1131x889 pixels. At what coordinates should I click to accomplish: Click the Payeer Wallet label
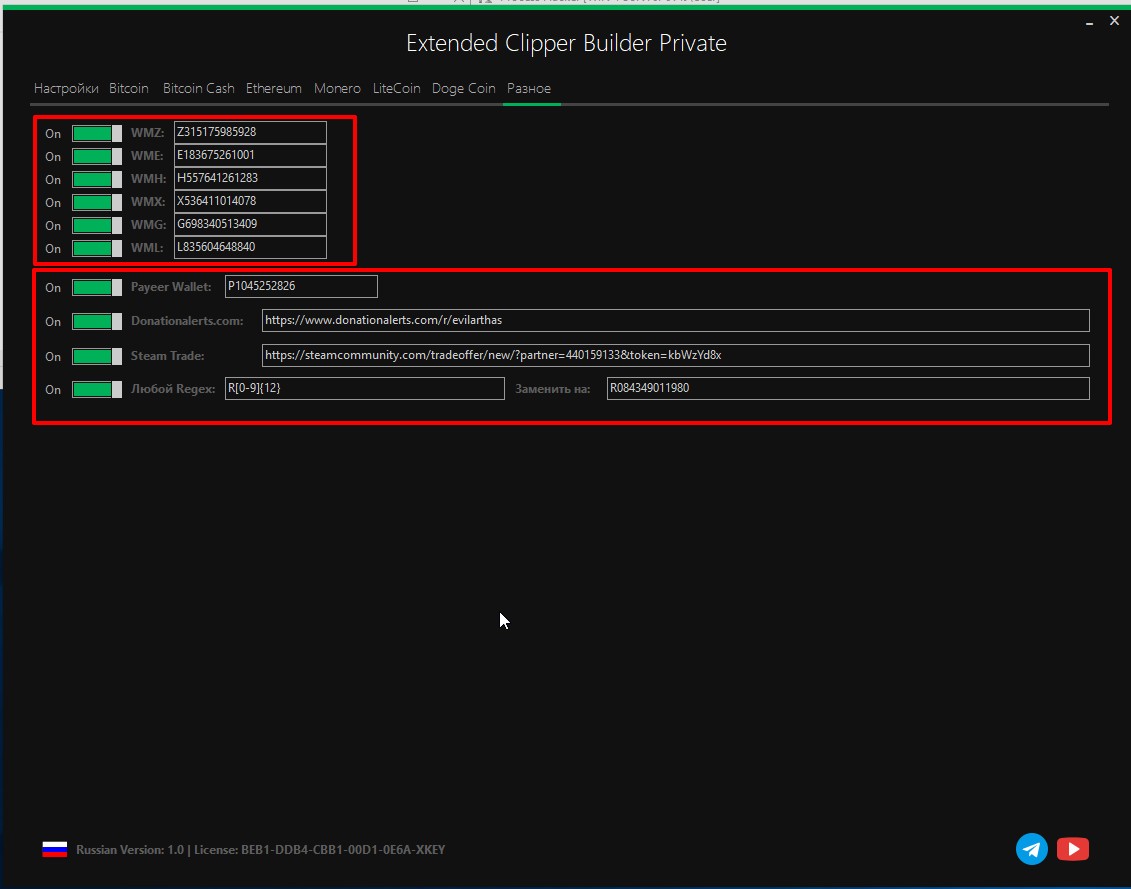click(171, 286)
